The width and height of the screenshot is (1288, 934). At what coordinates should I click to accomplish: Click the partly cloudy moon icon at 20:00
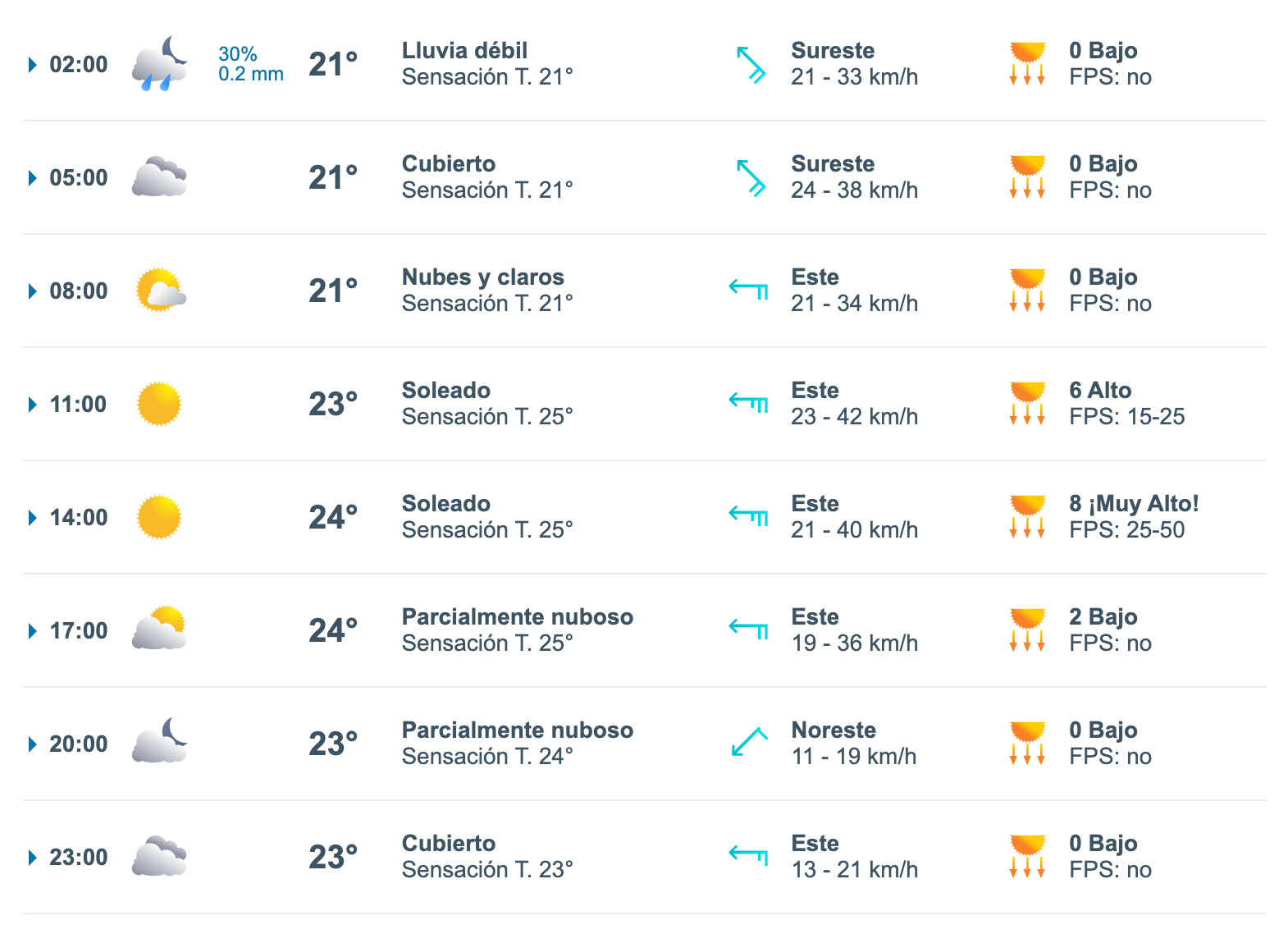(x=160, y=740)
